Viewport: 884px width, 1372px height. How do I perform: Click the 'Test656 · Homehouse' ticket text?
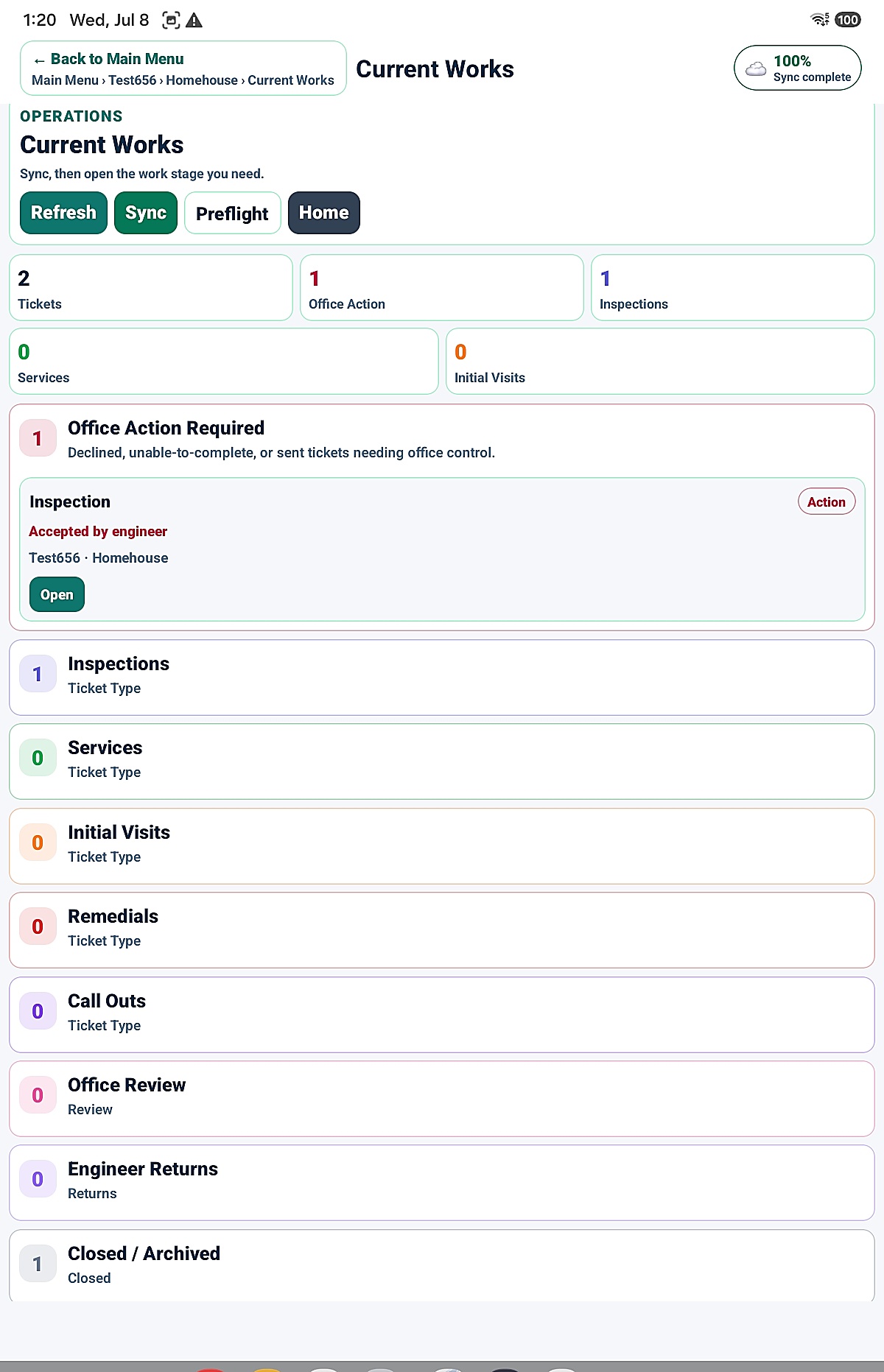point(99,557)
